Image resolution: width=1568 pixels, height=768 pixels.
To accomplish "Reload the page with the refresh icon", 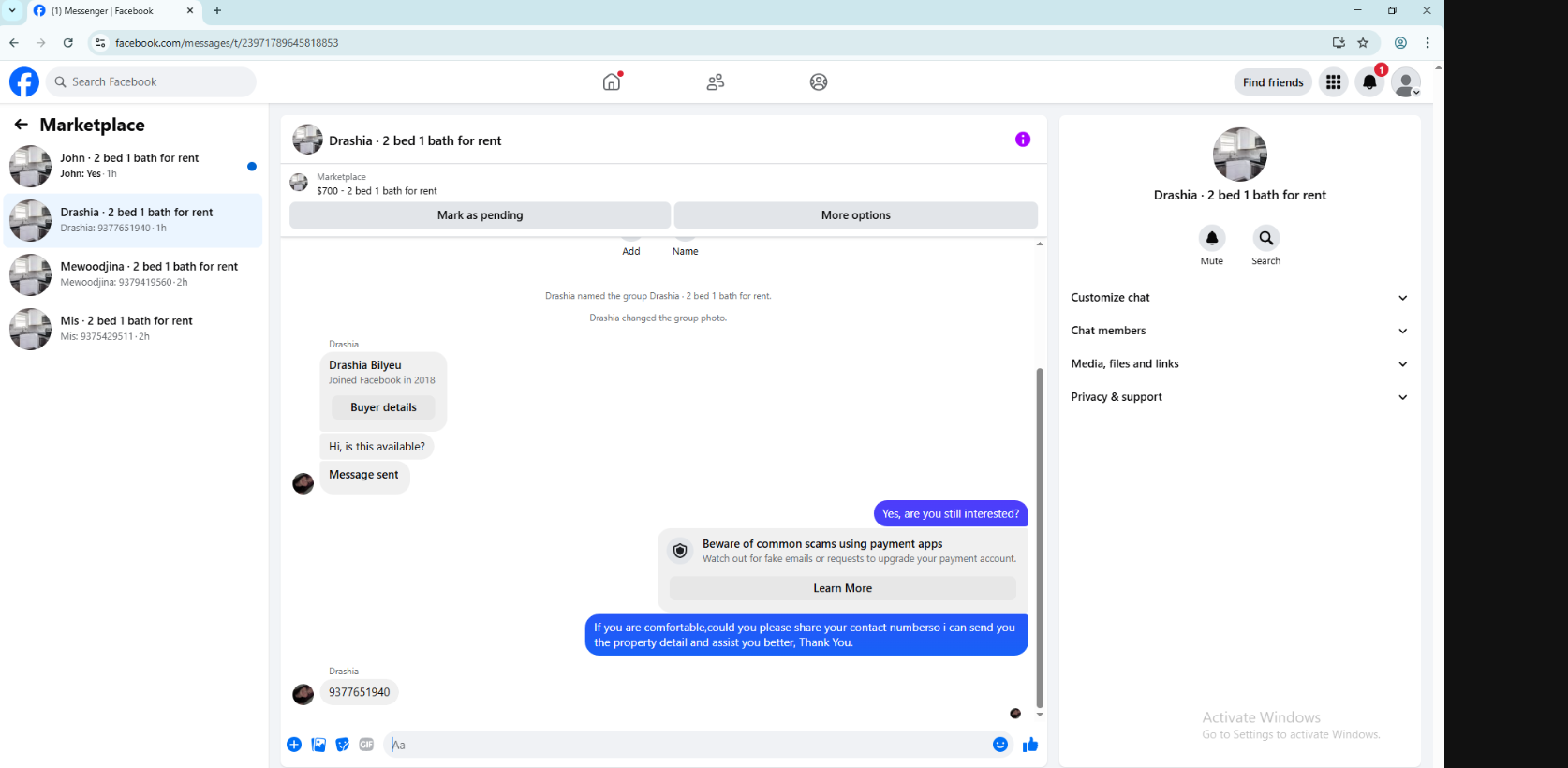I will coord(67,43).
